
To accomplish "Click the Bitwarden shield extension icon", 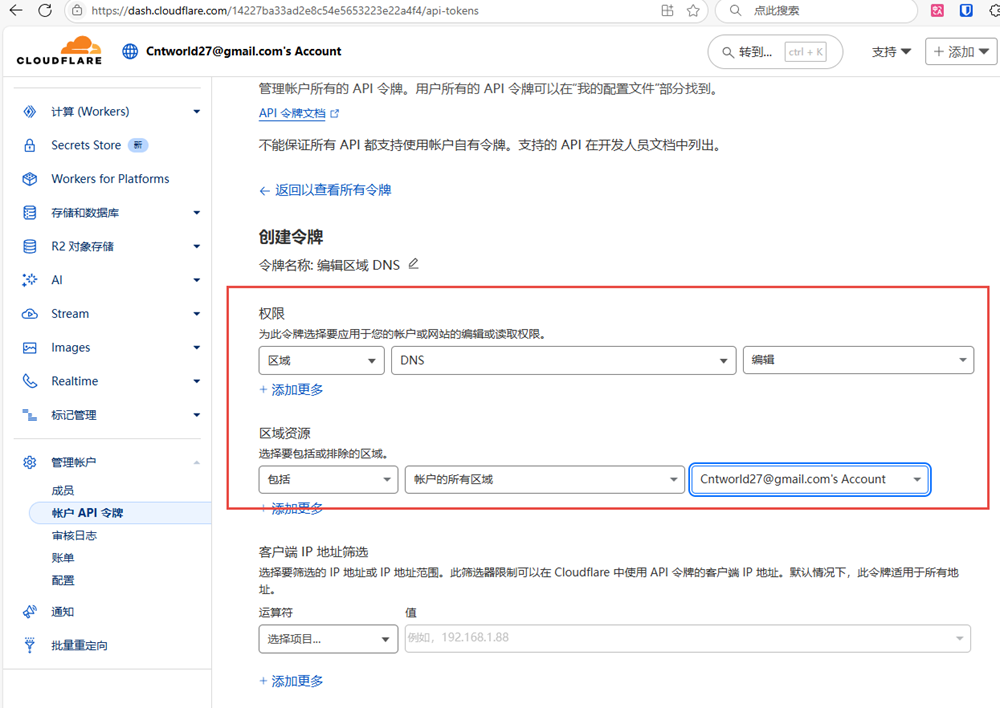I will [966, 10].
